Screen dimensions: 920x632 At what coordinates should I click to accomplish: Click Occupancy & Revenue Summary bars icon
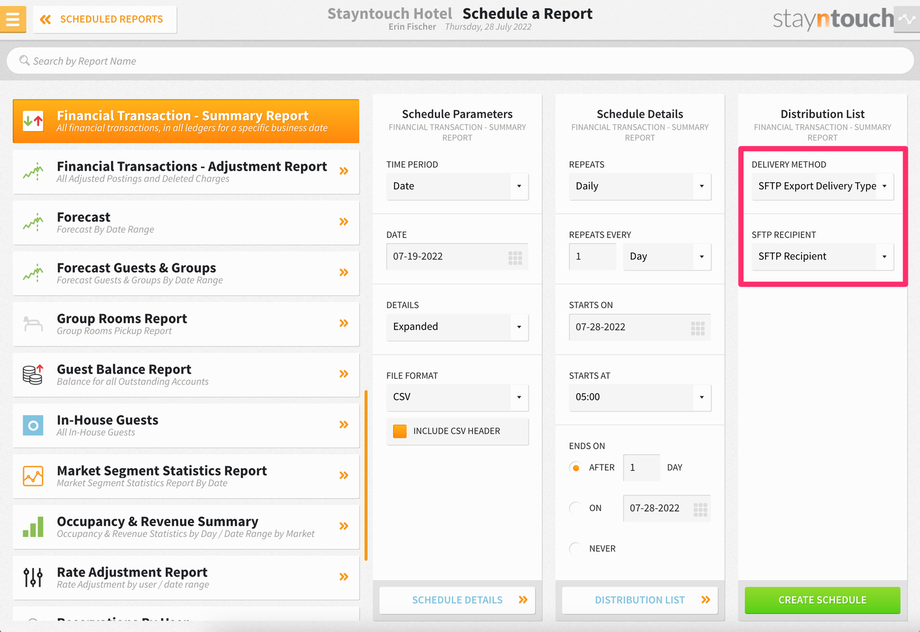click(x=33, y=527)
